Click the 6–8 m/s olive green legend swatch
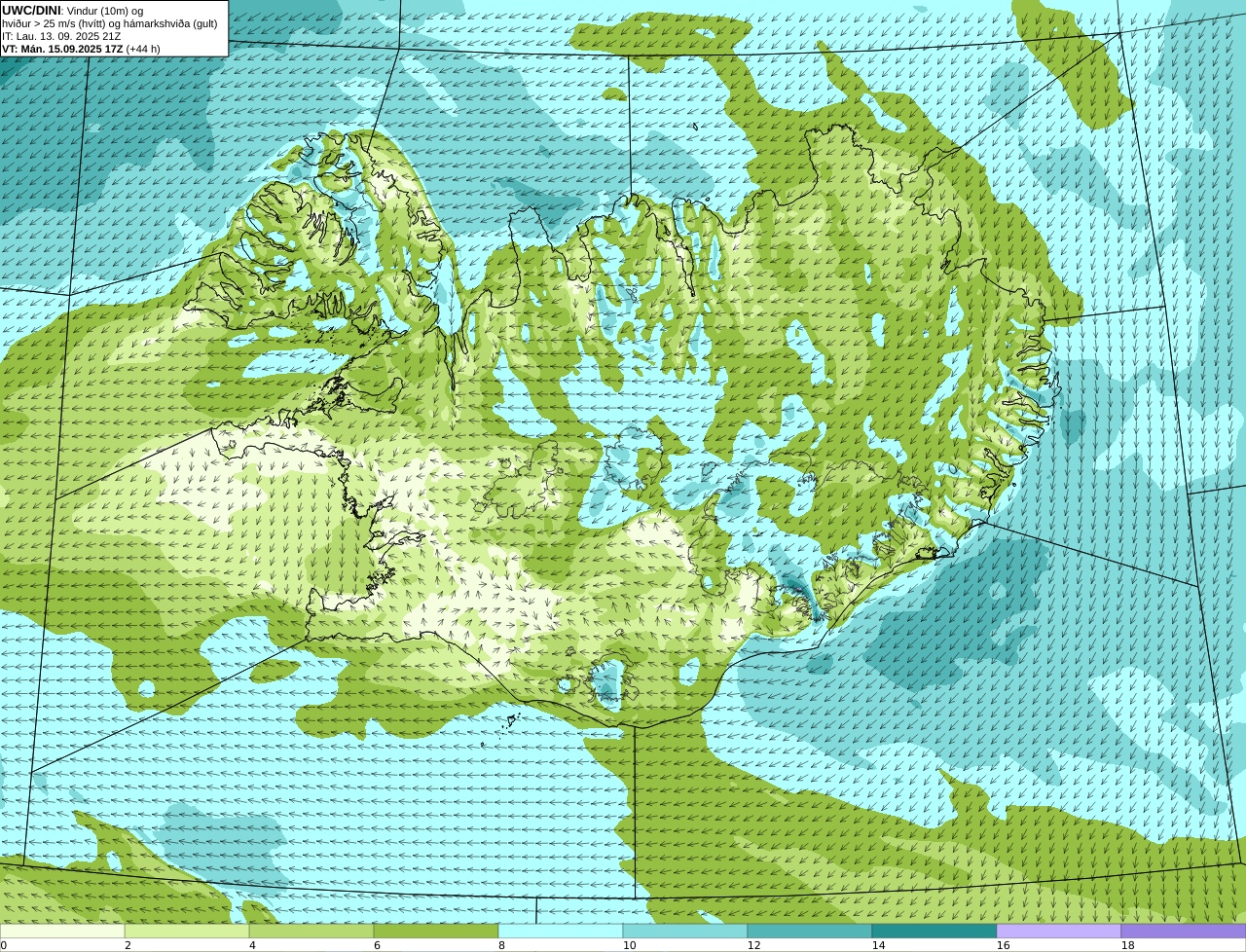The height and width of the screenshot is (952, 1246). tap(436, 931)
